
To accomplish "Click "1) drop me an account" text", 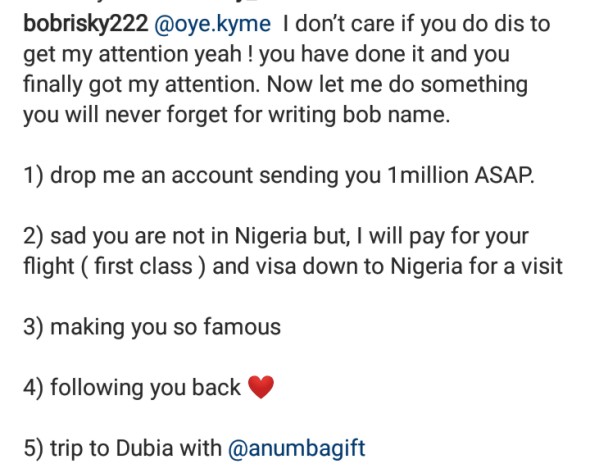I will (138, 175).
